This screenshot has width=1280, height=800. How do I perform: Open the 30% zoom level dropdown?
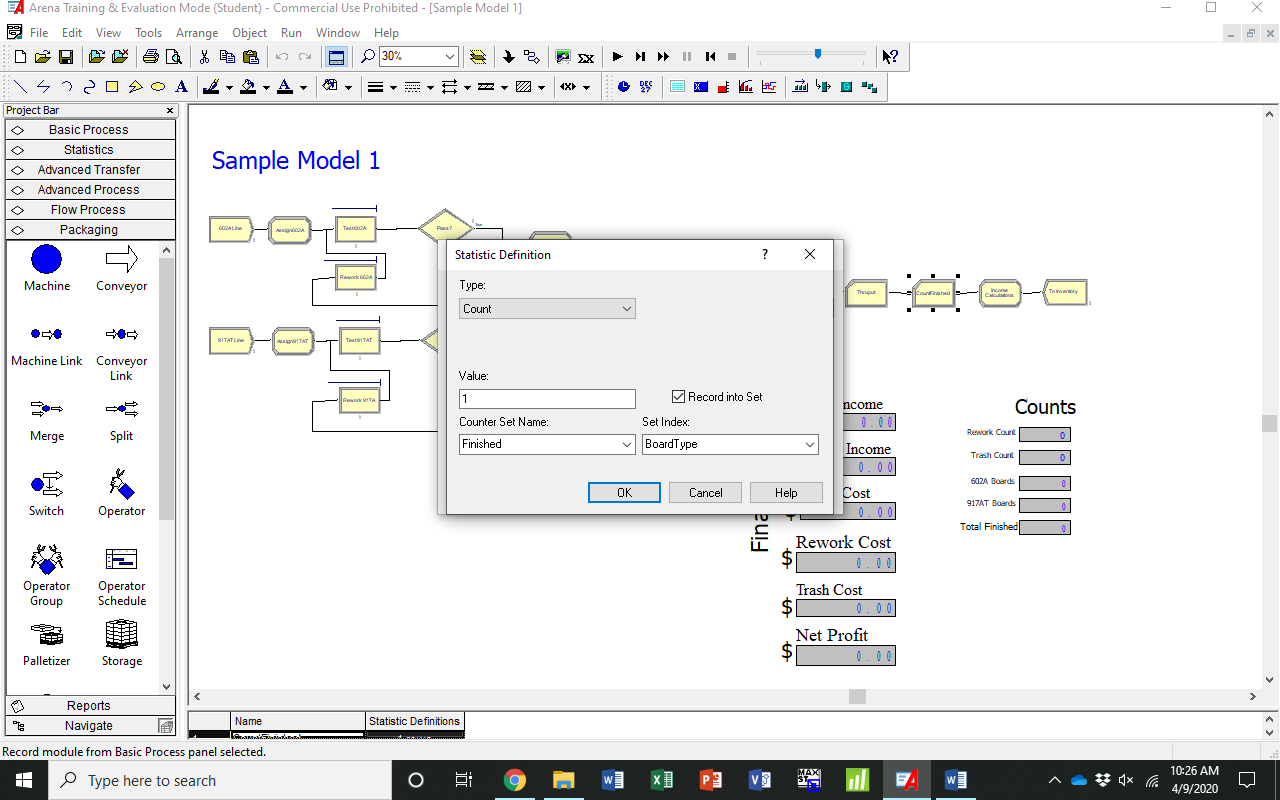450,57
